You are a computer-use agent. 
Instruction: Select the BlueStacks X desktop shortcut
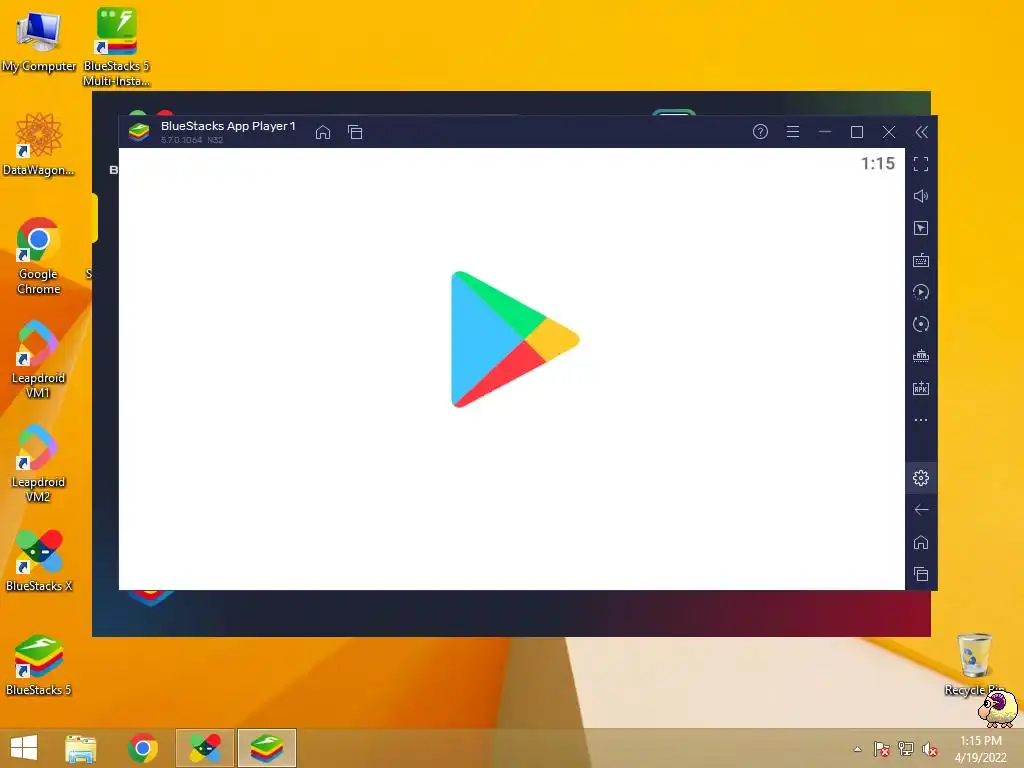click(x=39, y=561)
